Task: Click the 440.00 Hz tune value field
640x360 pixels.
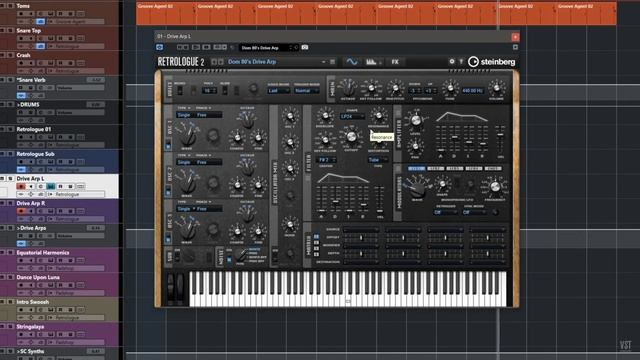Action: pos(473,91)
